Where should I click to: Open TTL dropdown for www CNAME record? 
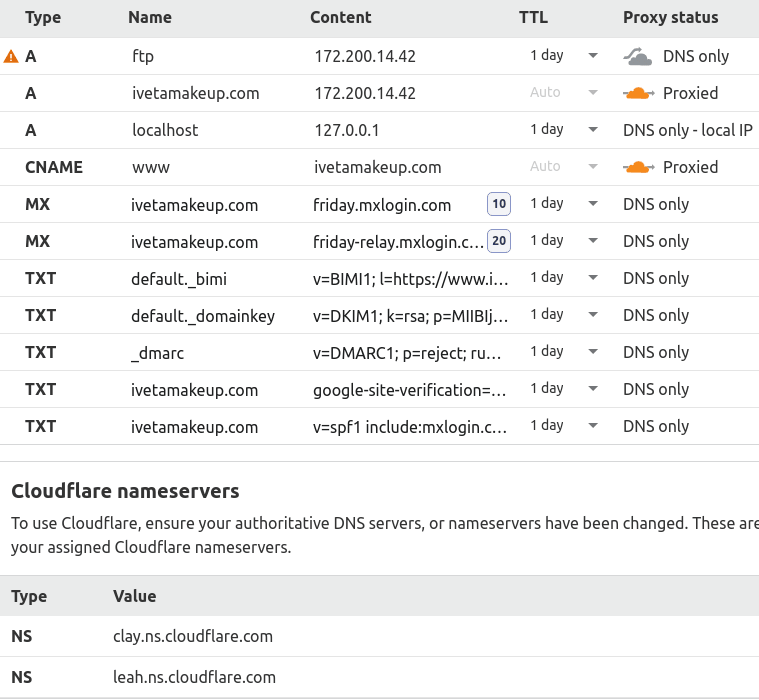(592, 167)
